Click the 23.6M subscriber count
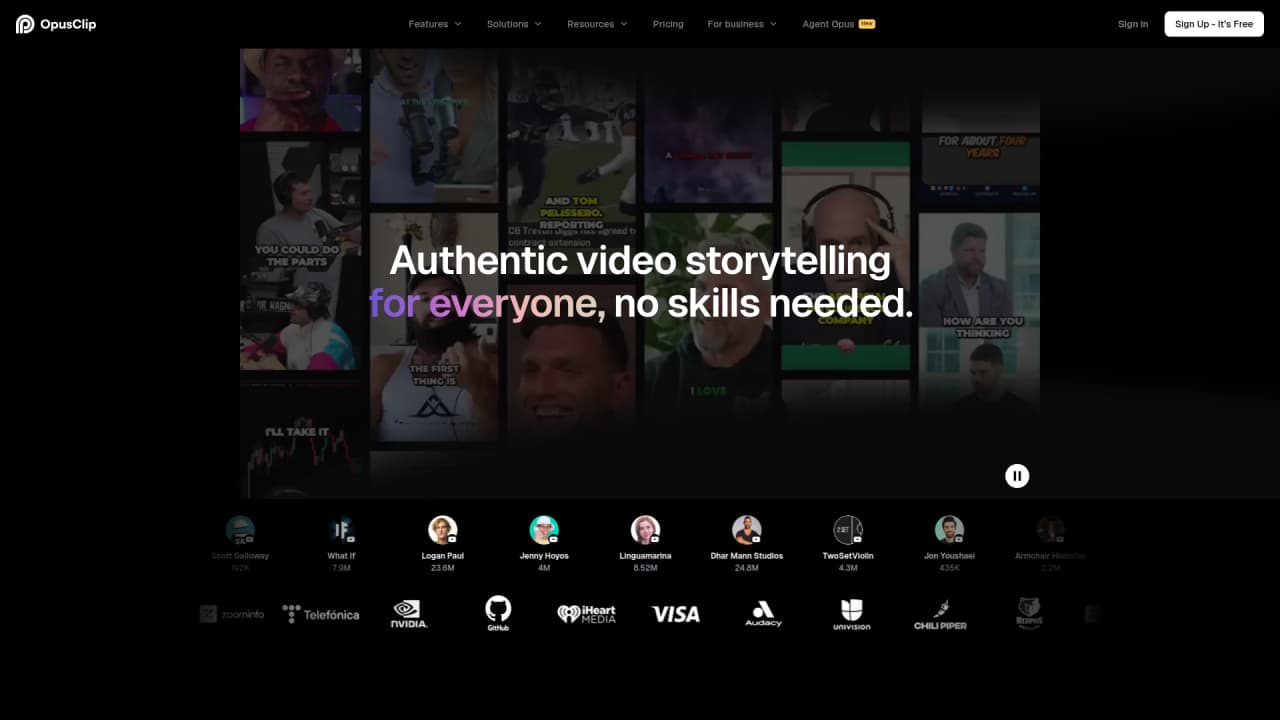1280x720 pixels. point(442,568)
